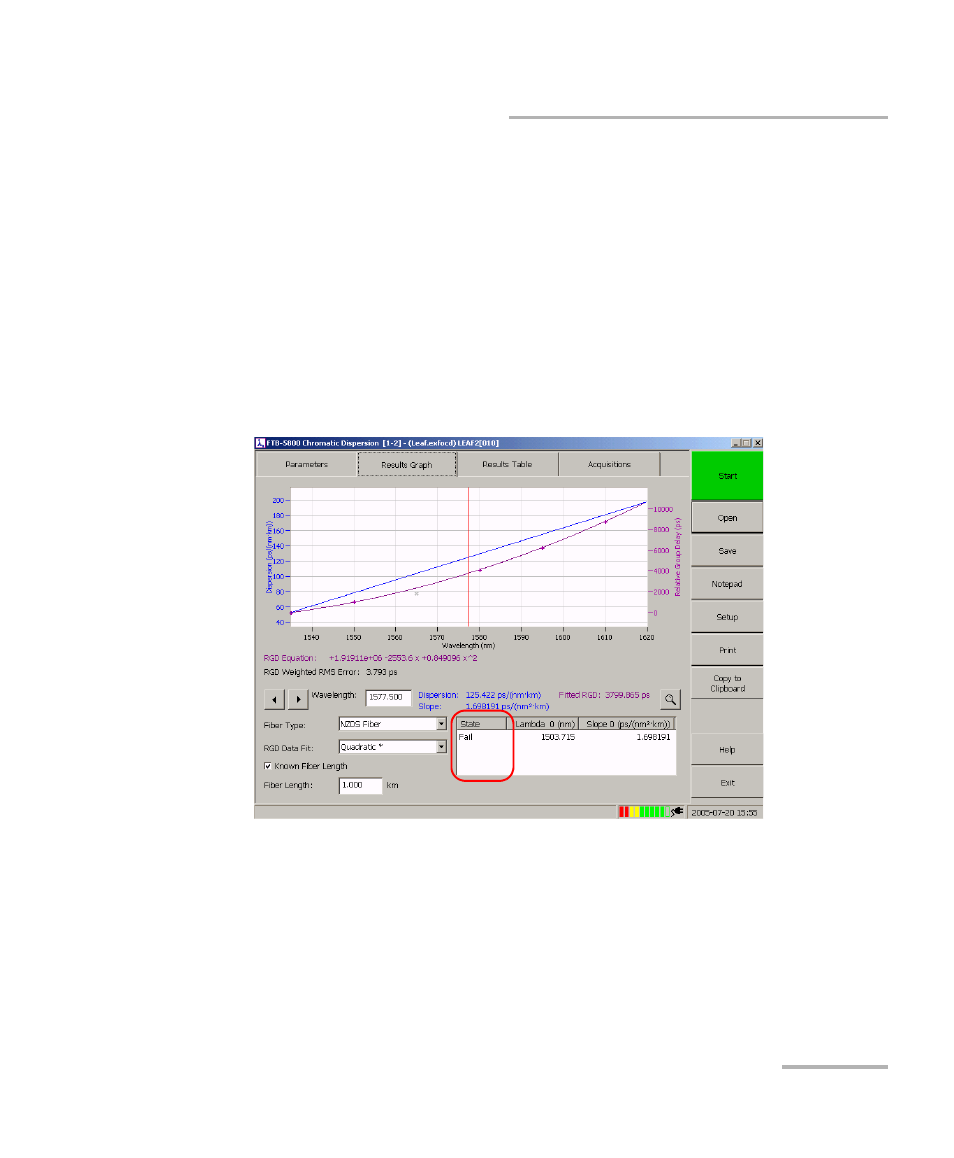Click the Open button
954x1158 pixels.
727,518
